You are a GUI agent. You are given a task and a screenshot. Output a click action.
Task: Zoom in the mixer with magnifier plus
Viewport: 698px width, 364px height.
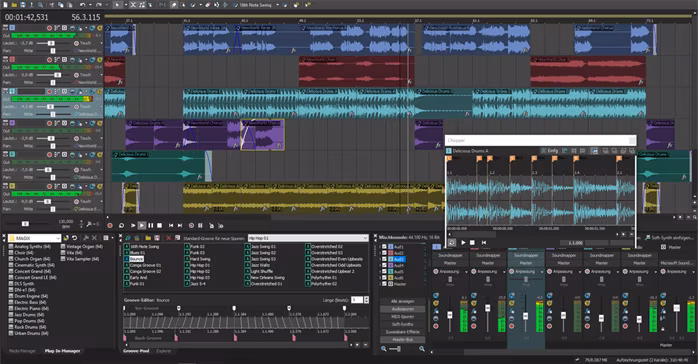[422, 349]
